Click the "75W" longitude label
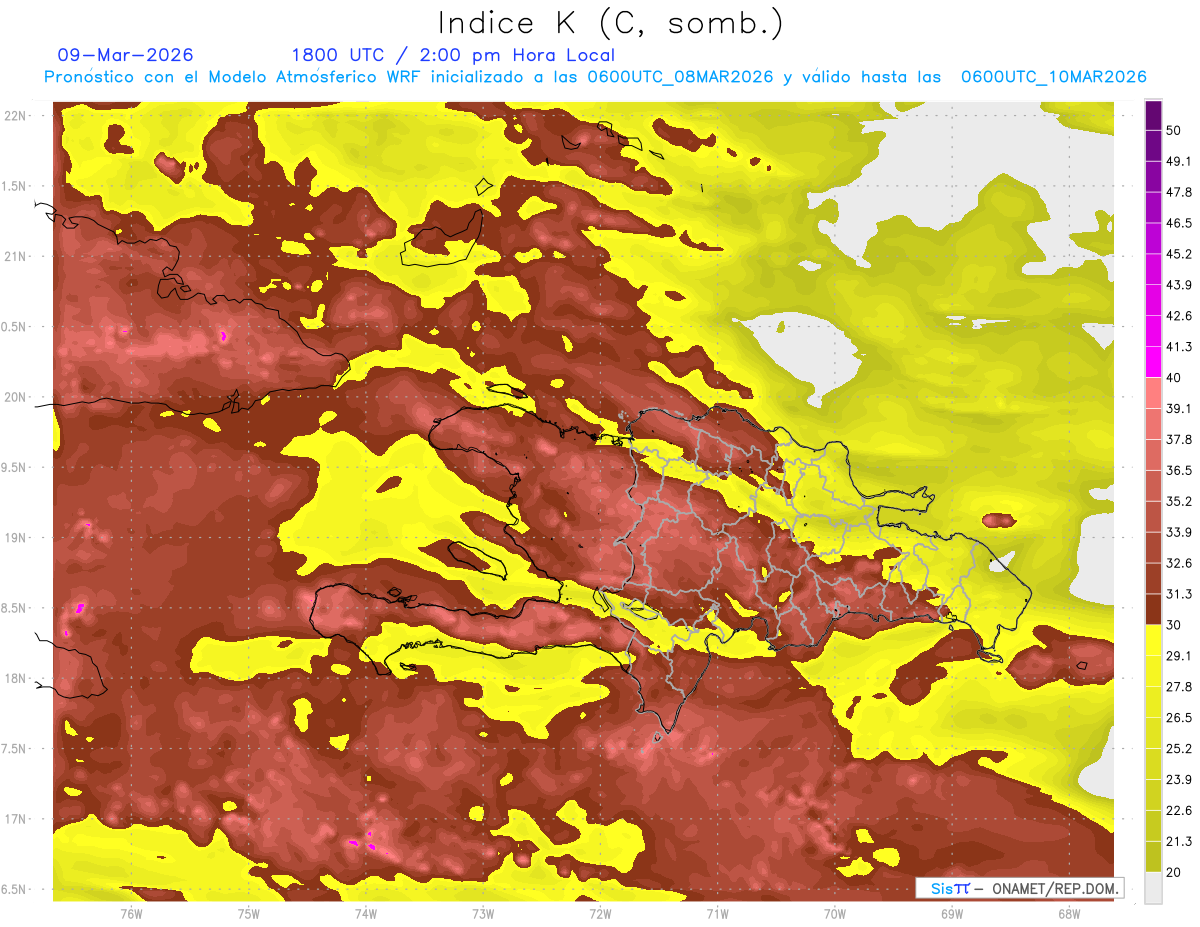 click(249, 913)
